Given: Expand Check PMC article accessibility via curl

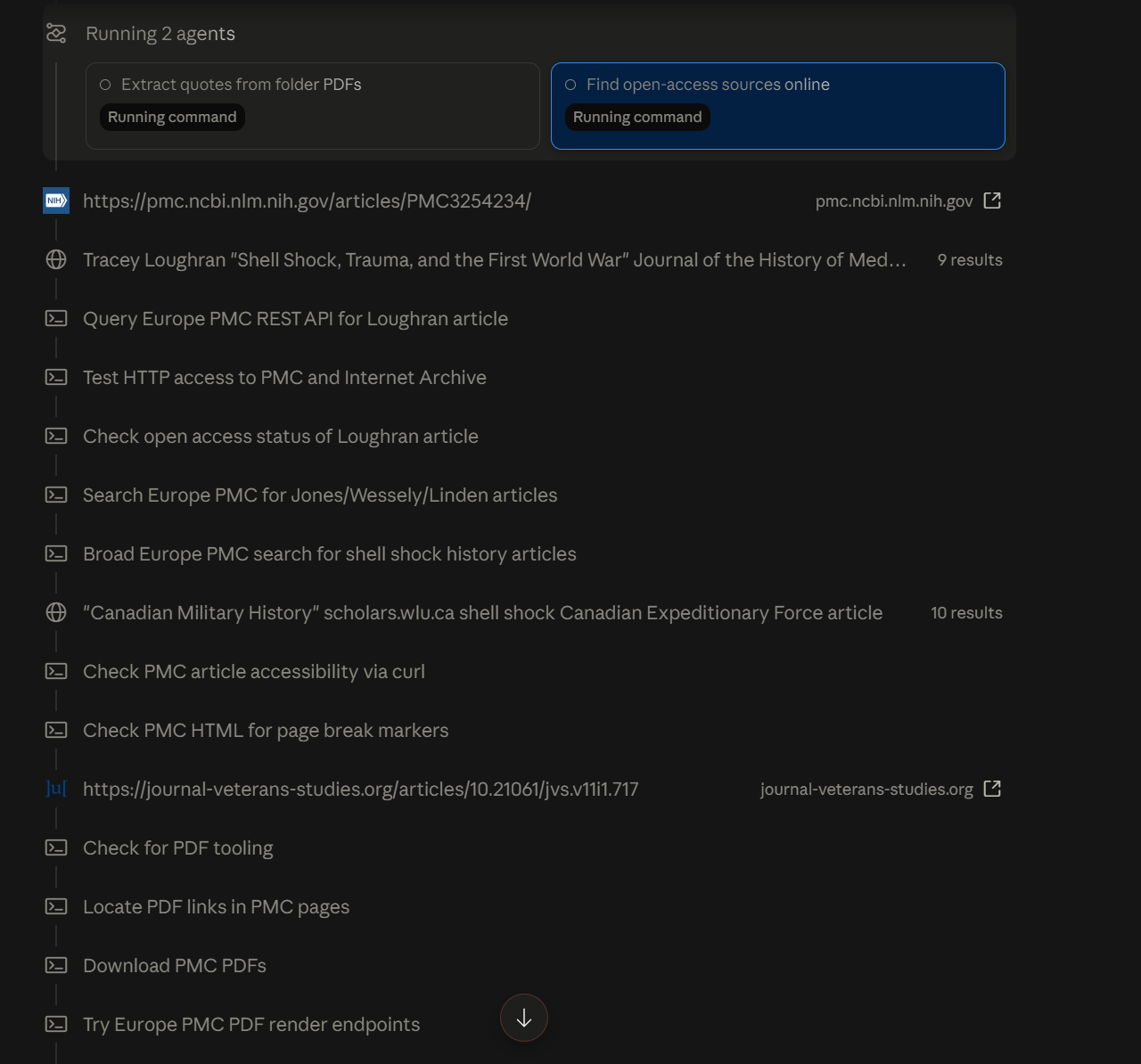Looking at the screenshot, I should [254, 672].
